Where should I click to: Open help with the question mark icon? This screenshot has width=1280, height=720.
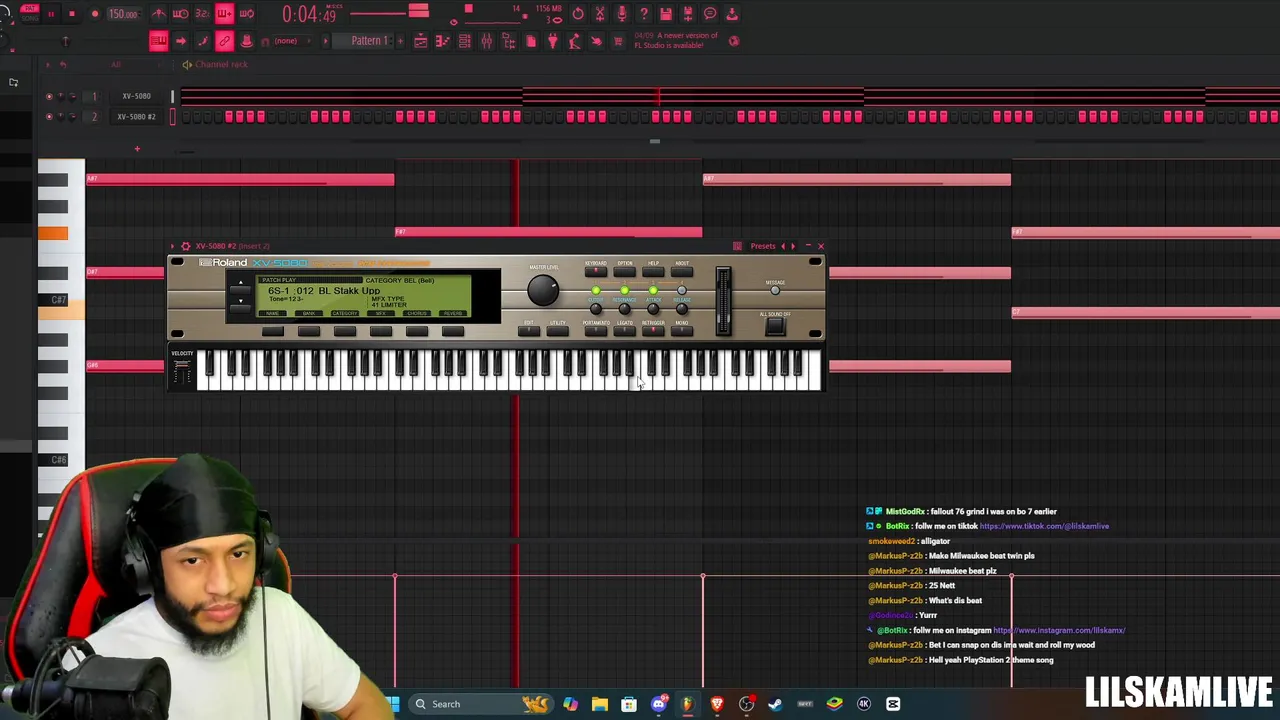[x=644, y=14]
